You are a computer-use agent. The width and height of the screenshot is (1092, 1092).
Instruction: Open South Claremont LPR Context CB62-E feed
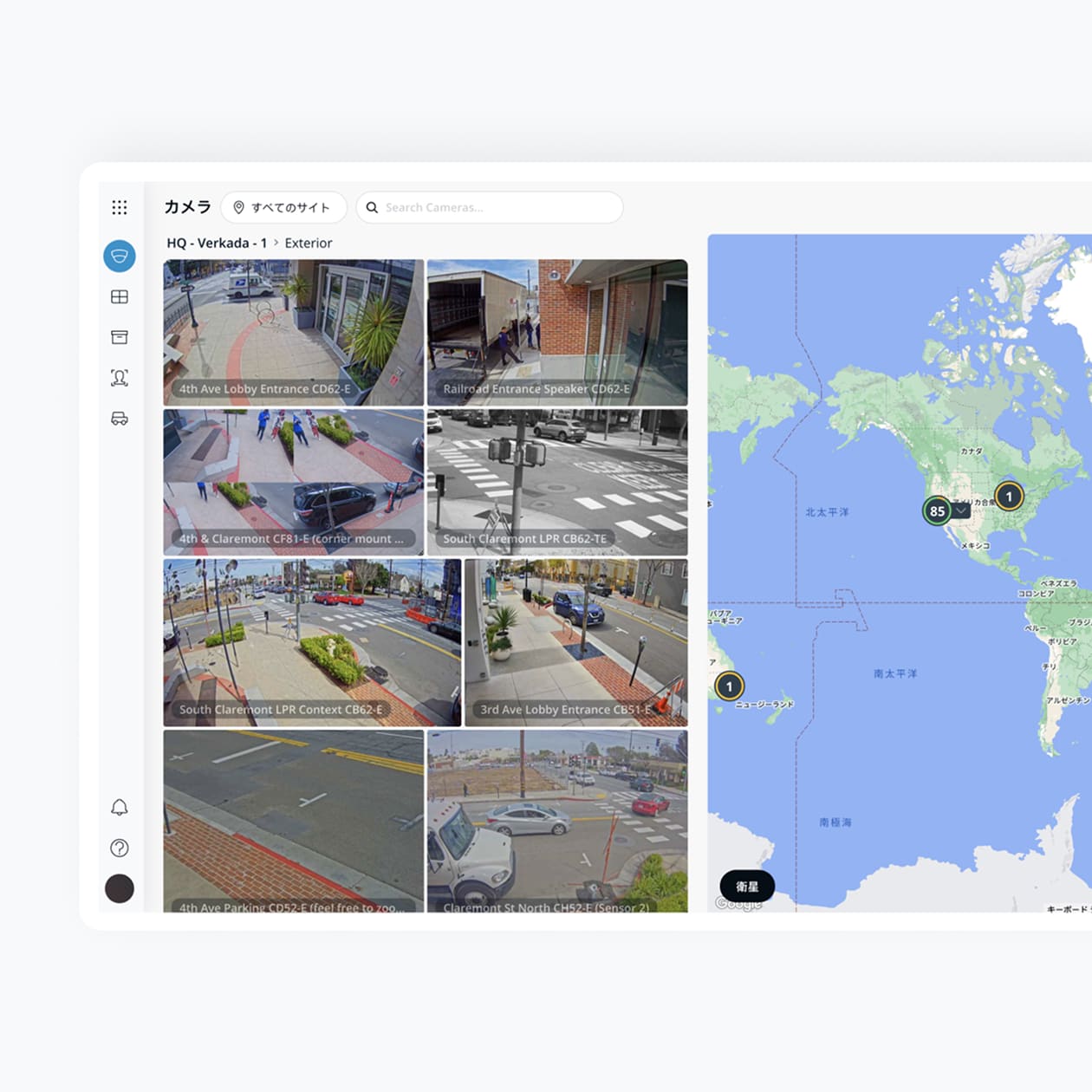312,642
